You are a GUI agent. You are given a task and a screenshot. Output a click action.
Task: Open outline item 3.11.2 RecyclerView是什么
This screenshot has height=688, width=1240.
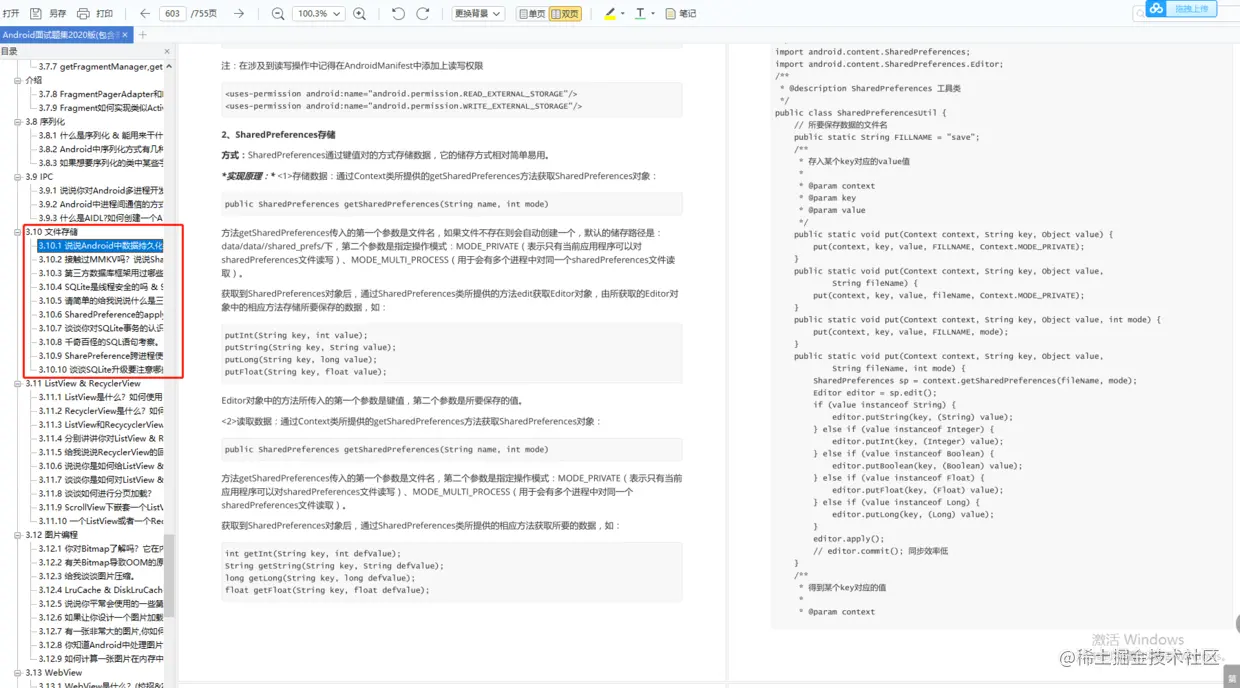[x=100, y=411]
